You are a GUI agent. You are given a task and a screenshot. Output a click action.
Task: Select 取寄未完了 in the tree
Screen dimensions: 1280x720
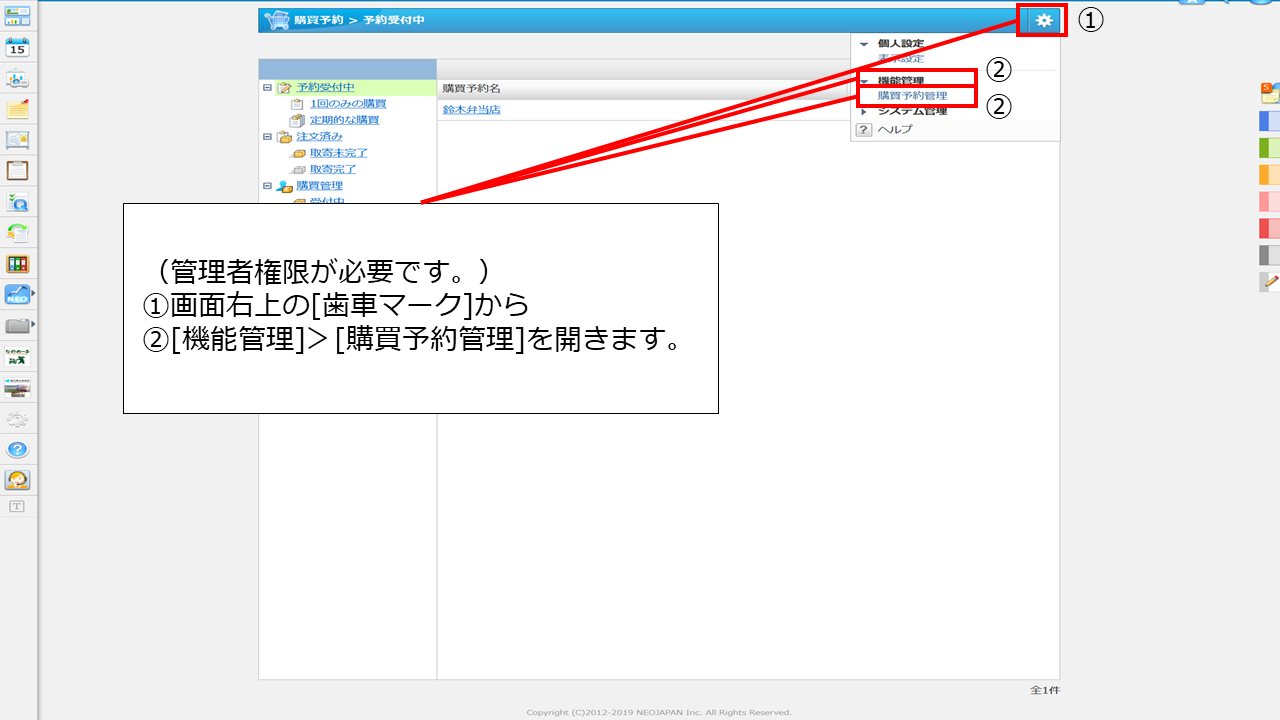pos(339,153)
